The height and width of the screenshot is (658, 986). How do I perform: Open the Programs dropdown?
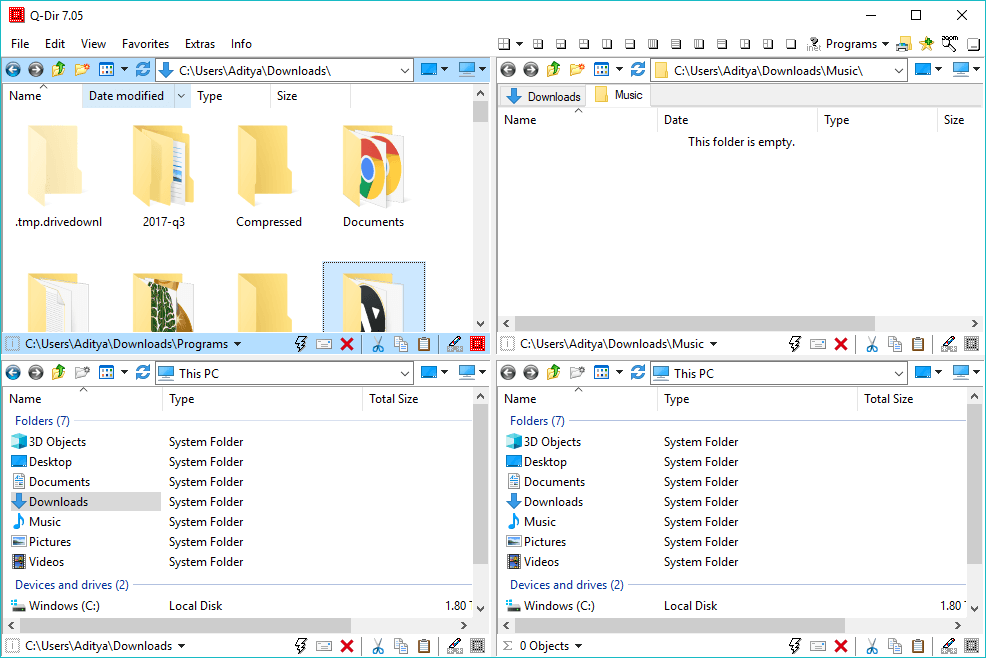coord(858,44)
